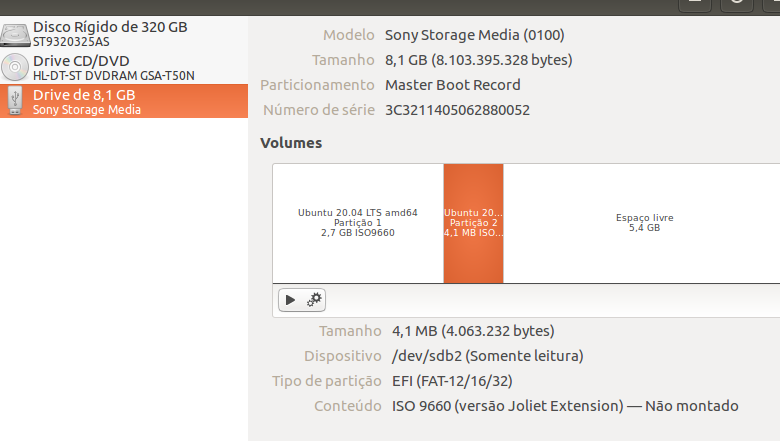Open additional partition options gear button
This screenshot has height=441, width=780.
314,300
